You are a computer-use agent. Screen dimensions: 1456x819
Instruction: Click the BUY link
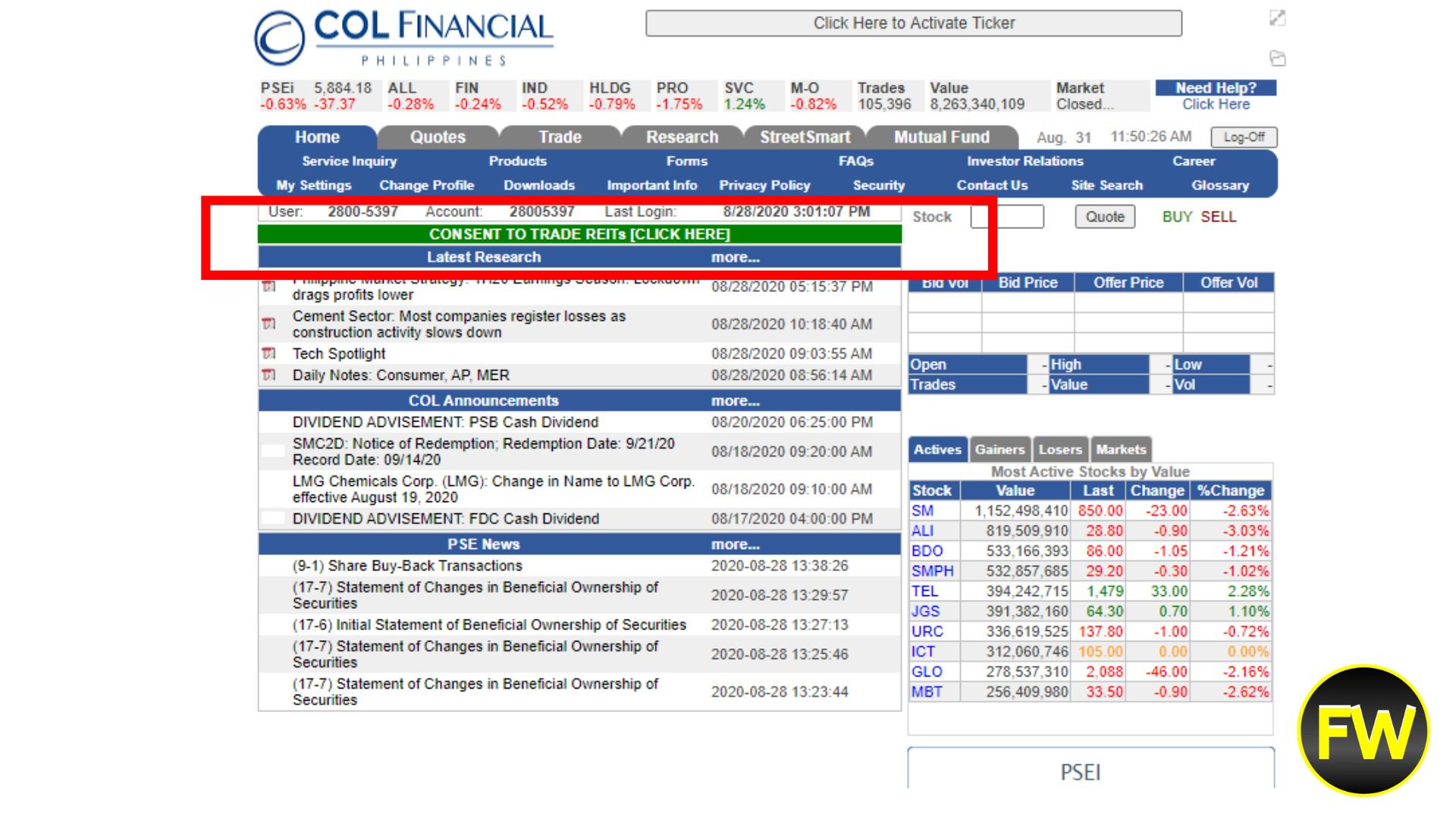[1177, 217]
